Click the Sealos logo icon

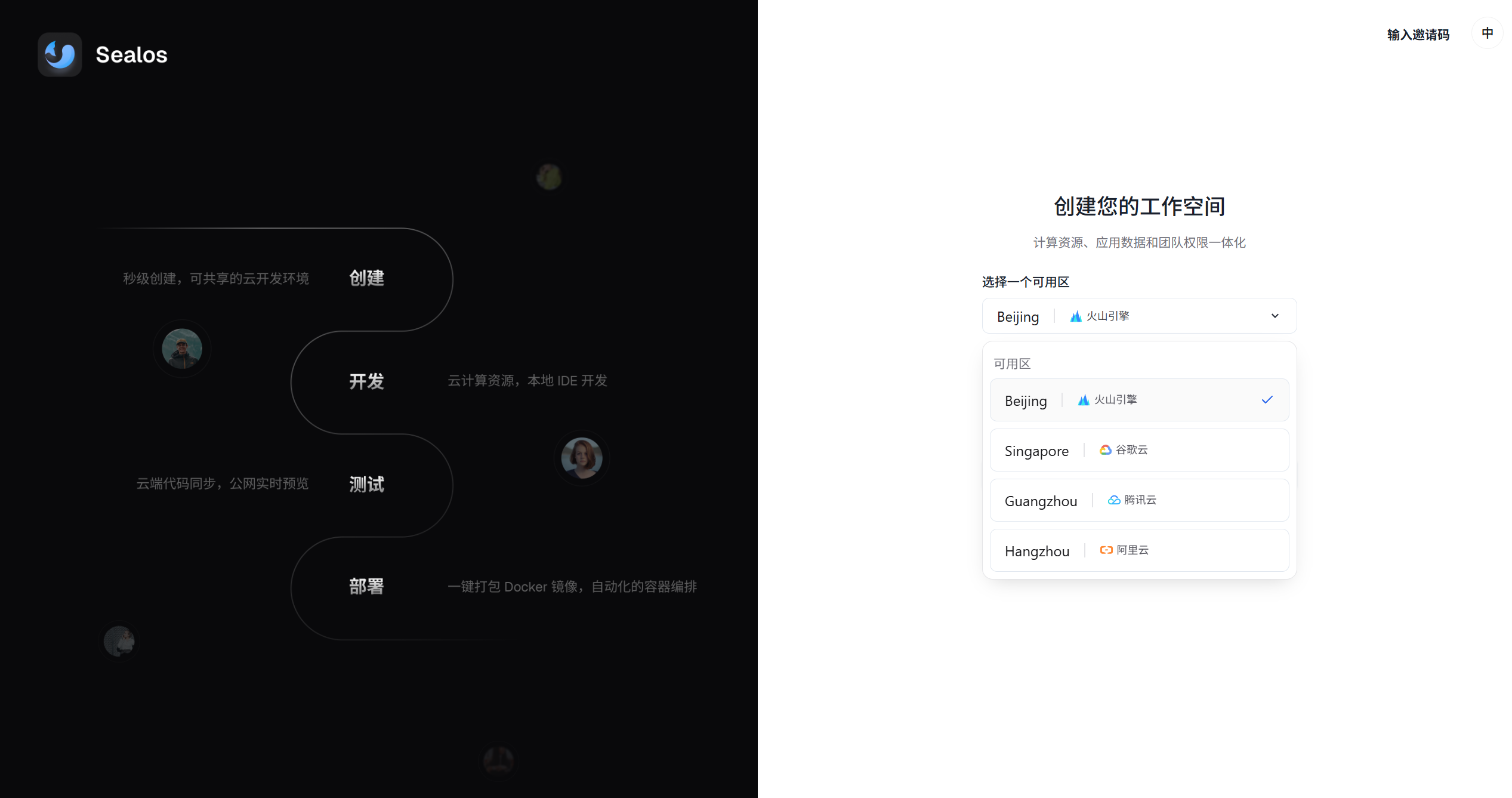(x=60, y=54)
